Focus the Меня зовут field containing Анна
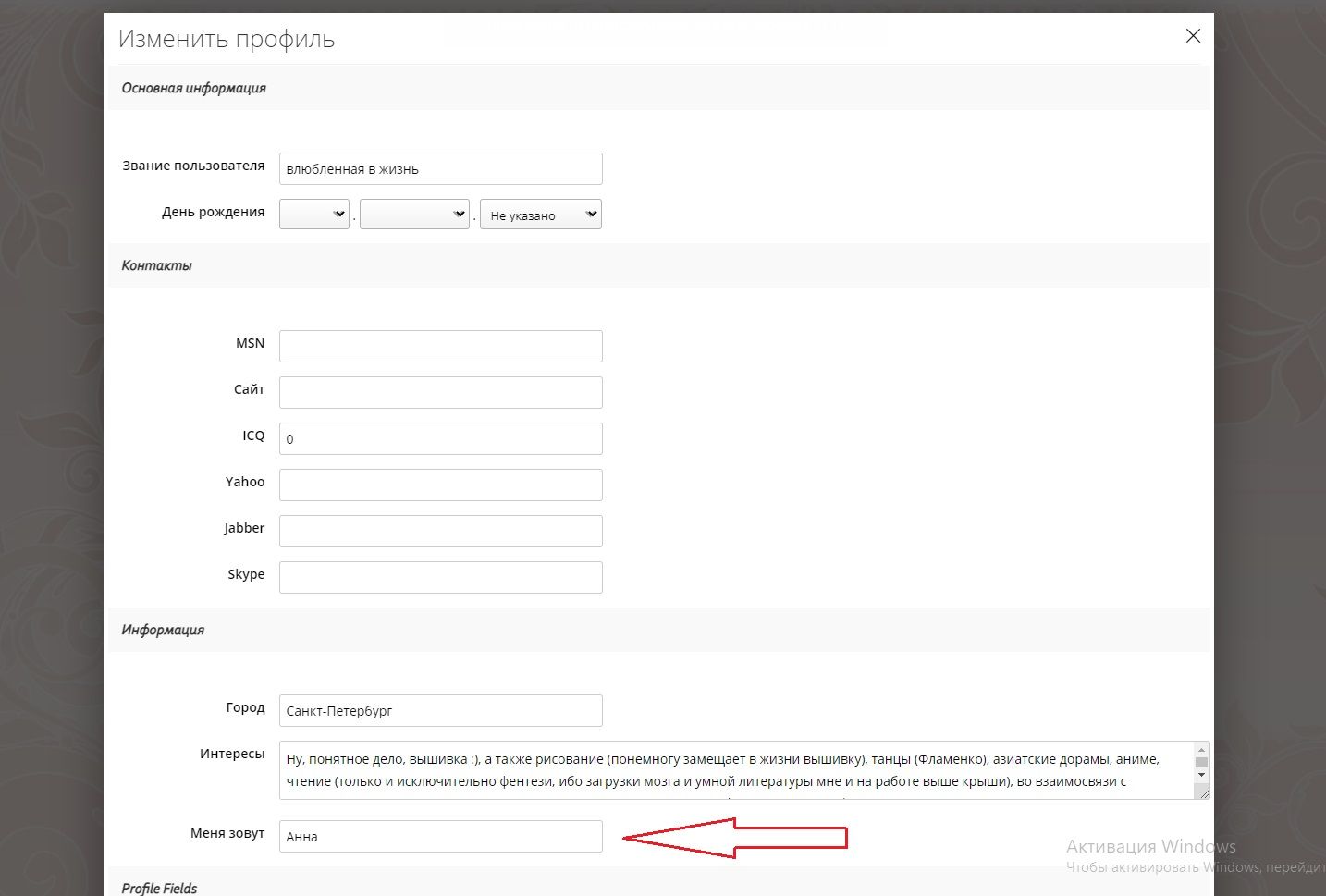 [440, 837]
